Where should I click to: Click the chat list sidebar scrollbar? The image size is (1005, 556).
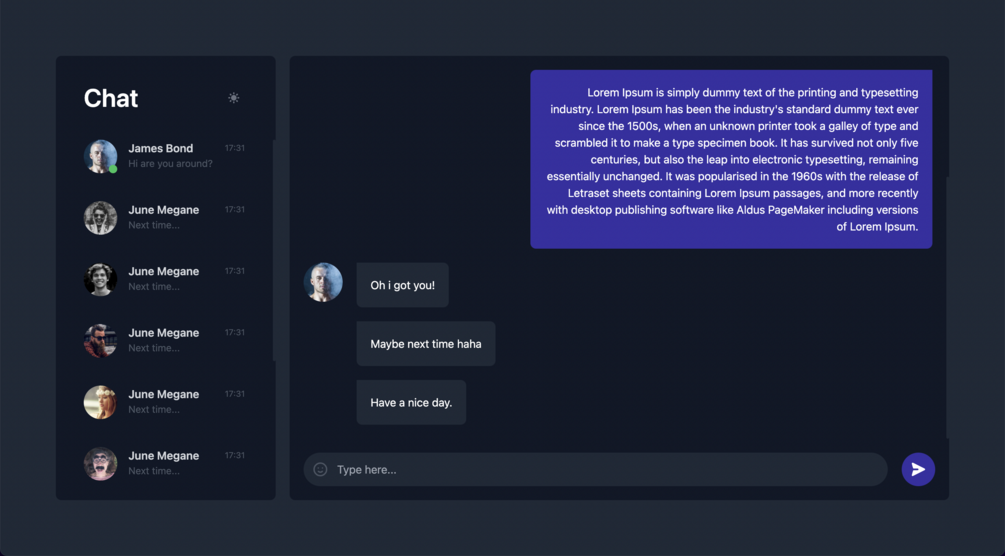point(274,250)
